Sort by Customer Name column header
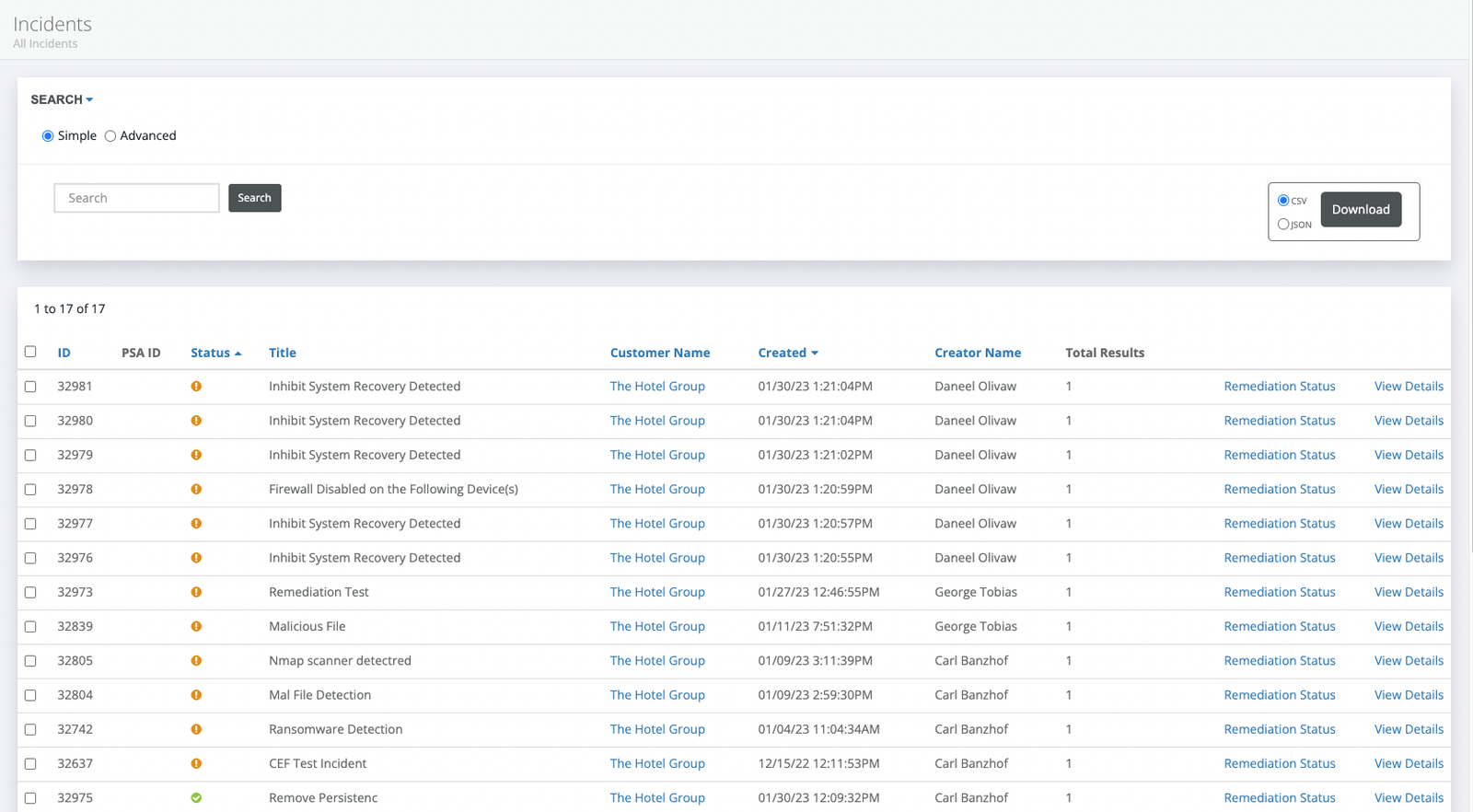Screen dimensions: 1473x812 tap(660, 353)
